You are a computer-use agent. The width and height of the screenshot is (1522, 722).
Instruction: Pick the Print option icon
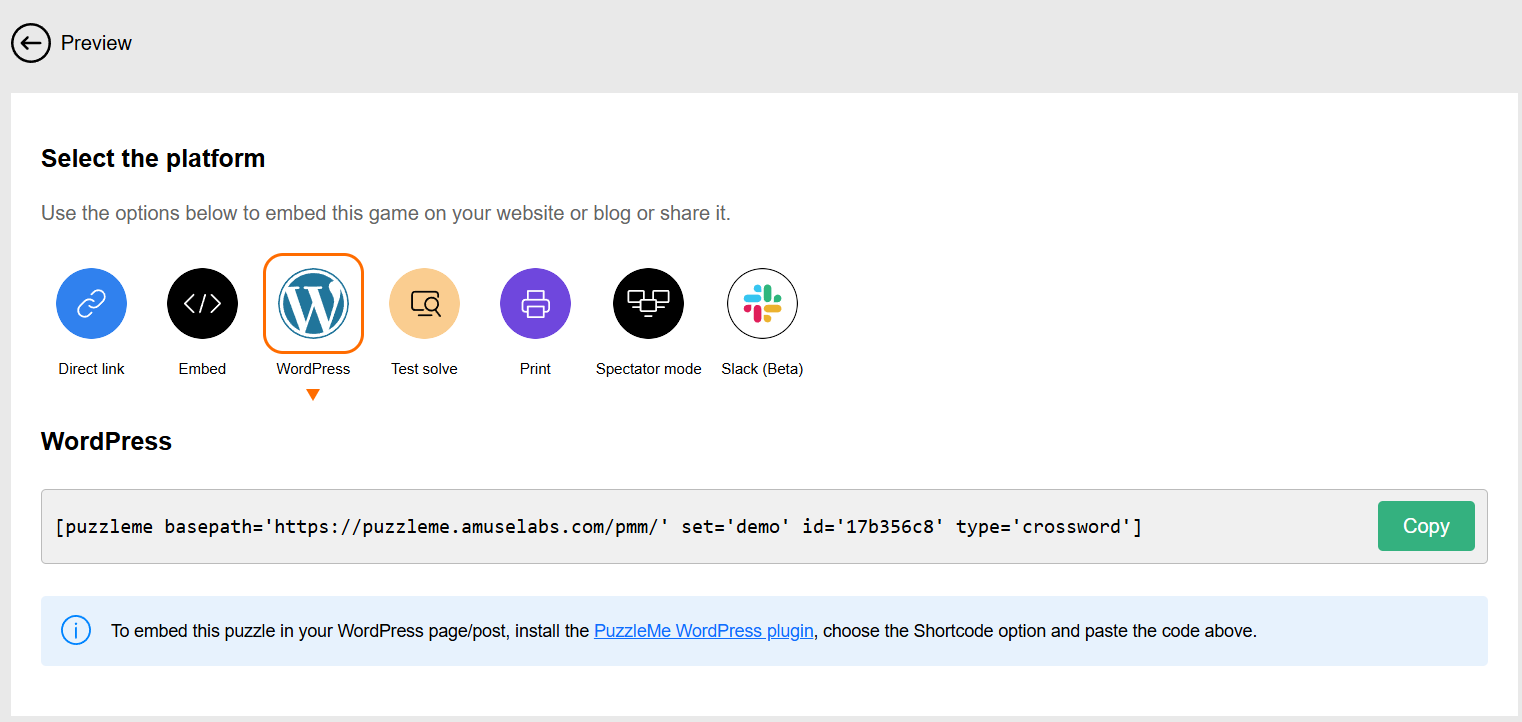click(x=535, y=304)
